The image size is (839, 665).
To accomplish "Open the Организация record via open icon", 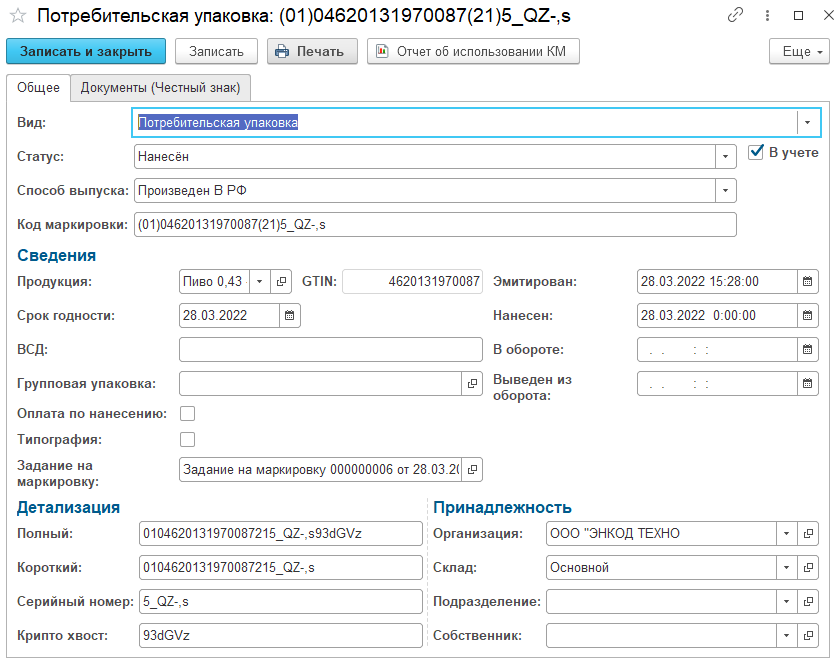I will coord(808,534).
